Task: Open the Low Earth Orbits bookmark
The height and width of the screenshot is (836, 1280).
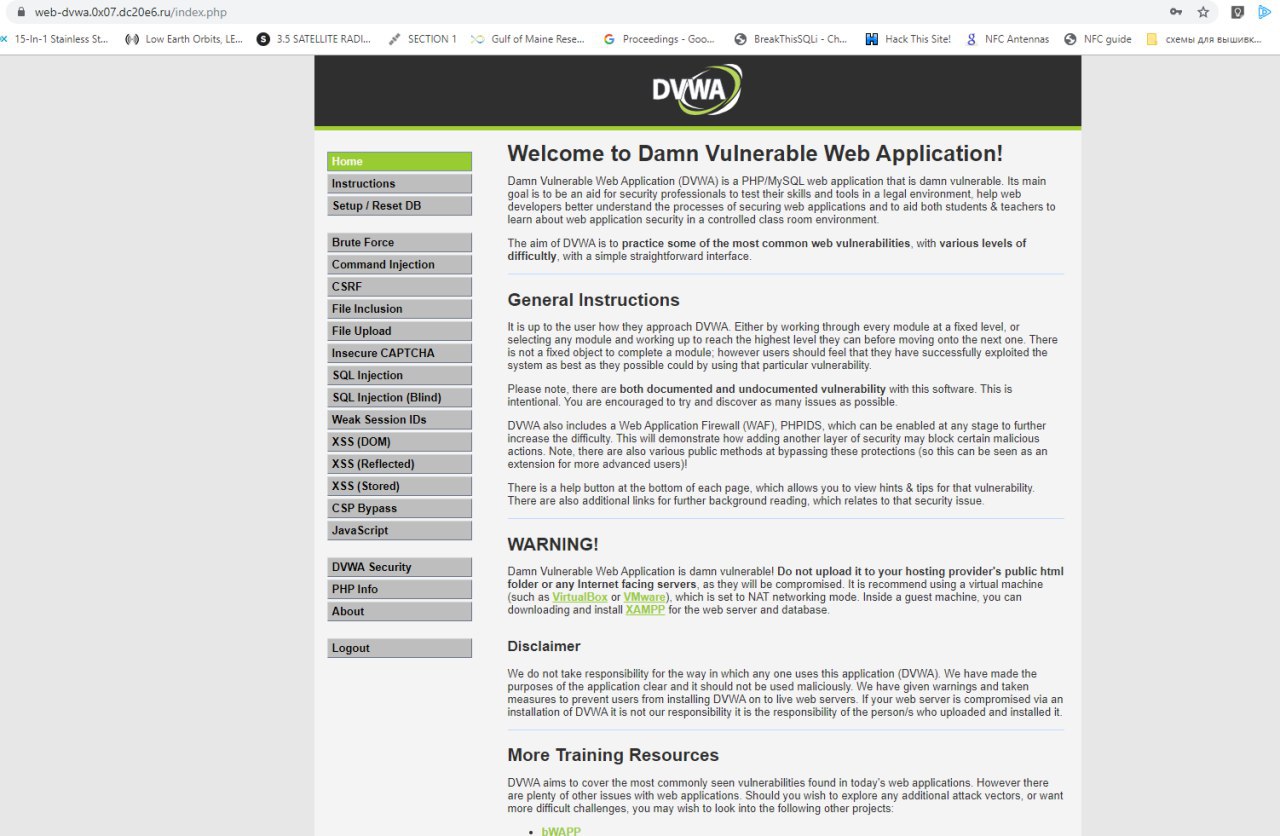Action: coord(184,39)
